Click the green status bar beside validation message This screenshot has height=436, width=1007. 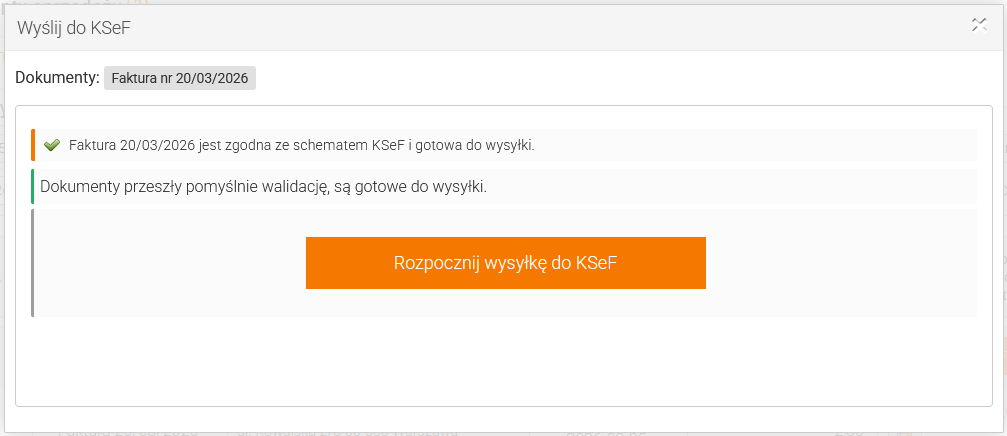click(33, 187)
